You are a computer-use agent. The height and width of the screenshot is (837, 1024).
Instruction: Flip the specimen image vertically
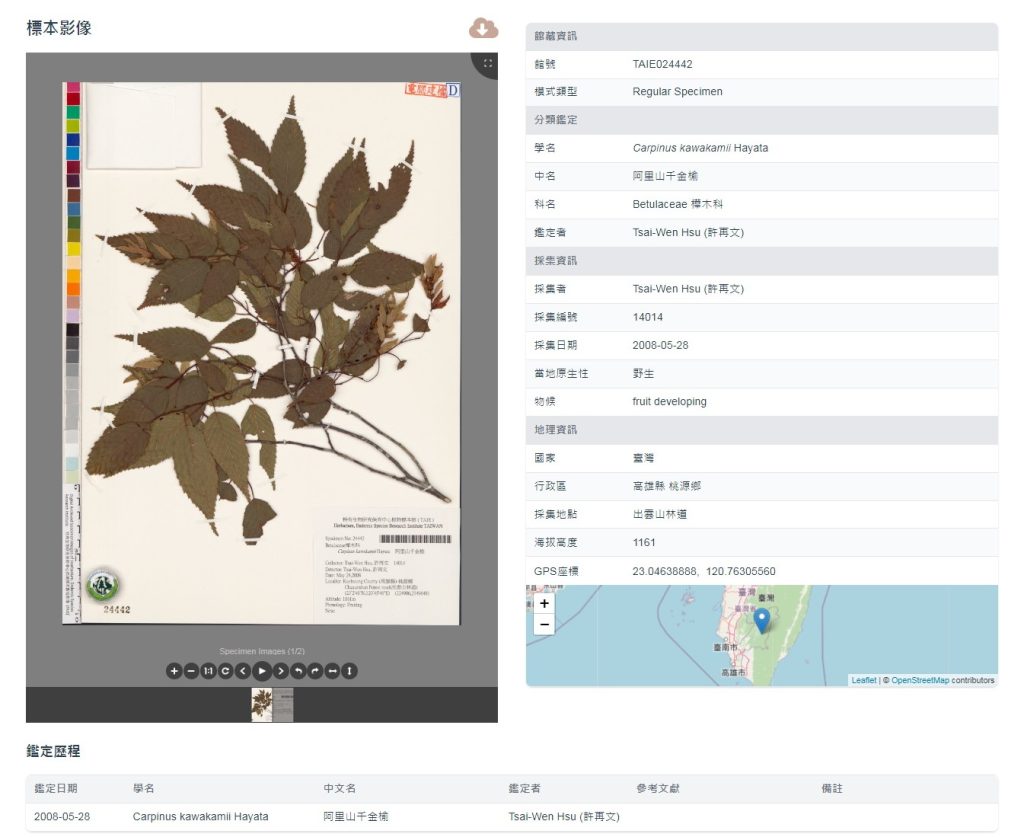(349, 671)
